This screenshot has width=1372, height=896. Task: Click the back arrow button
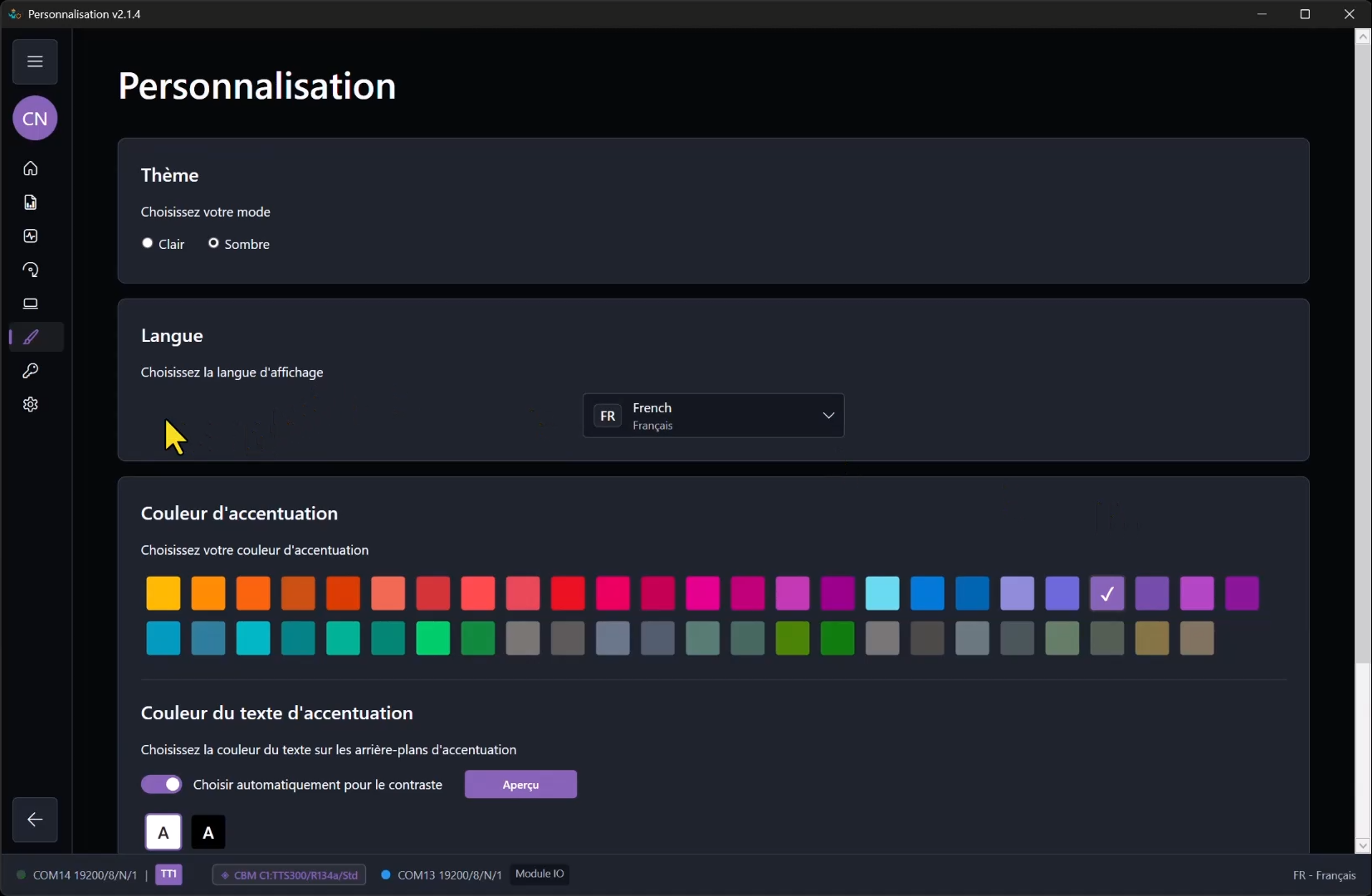(x=35, y=820)
